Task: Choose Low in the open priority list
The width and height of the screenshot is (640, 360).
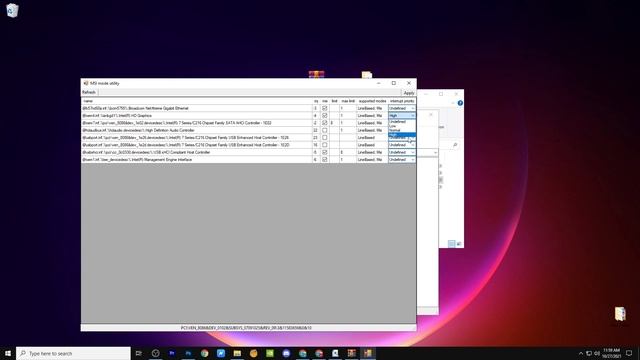Action: click(x=402, y=126)
